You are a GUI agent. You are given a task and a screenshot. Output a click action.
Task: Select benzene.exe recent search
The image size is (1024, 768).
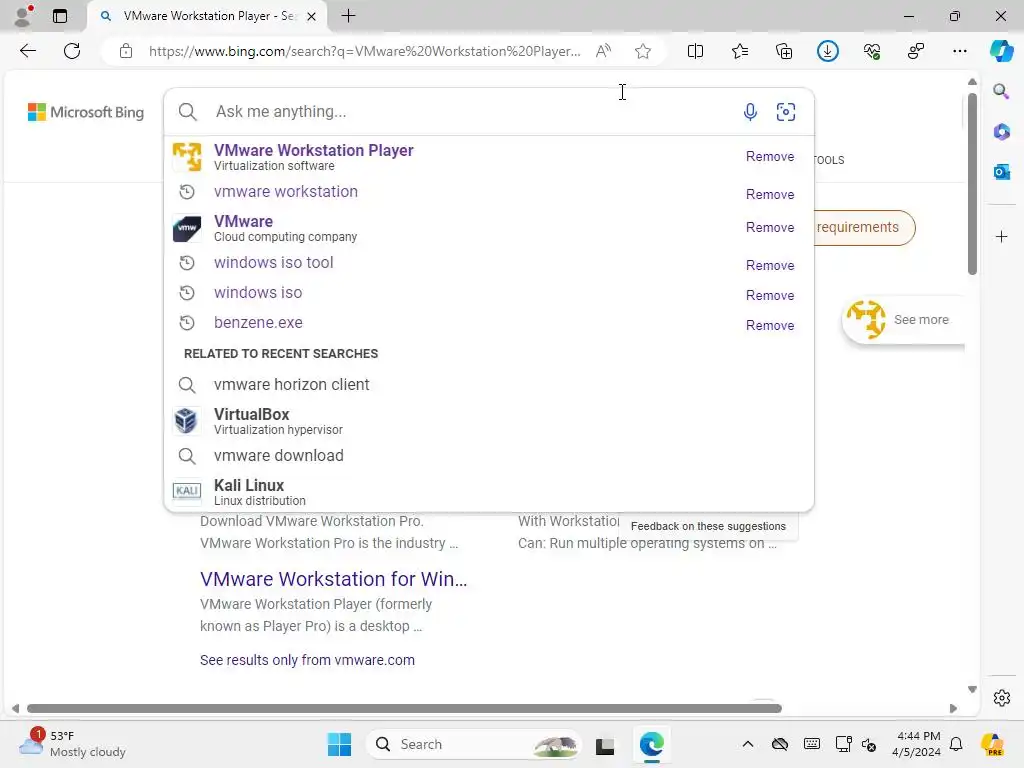click(258, 323)
